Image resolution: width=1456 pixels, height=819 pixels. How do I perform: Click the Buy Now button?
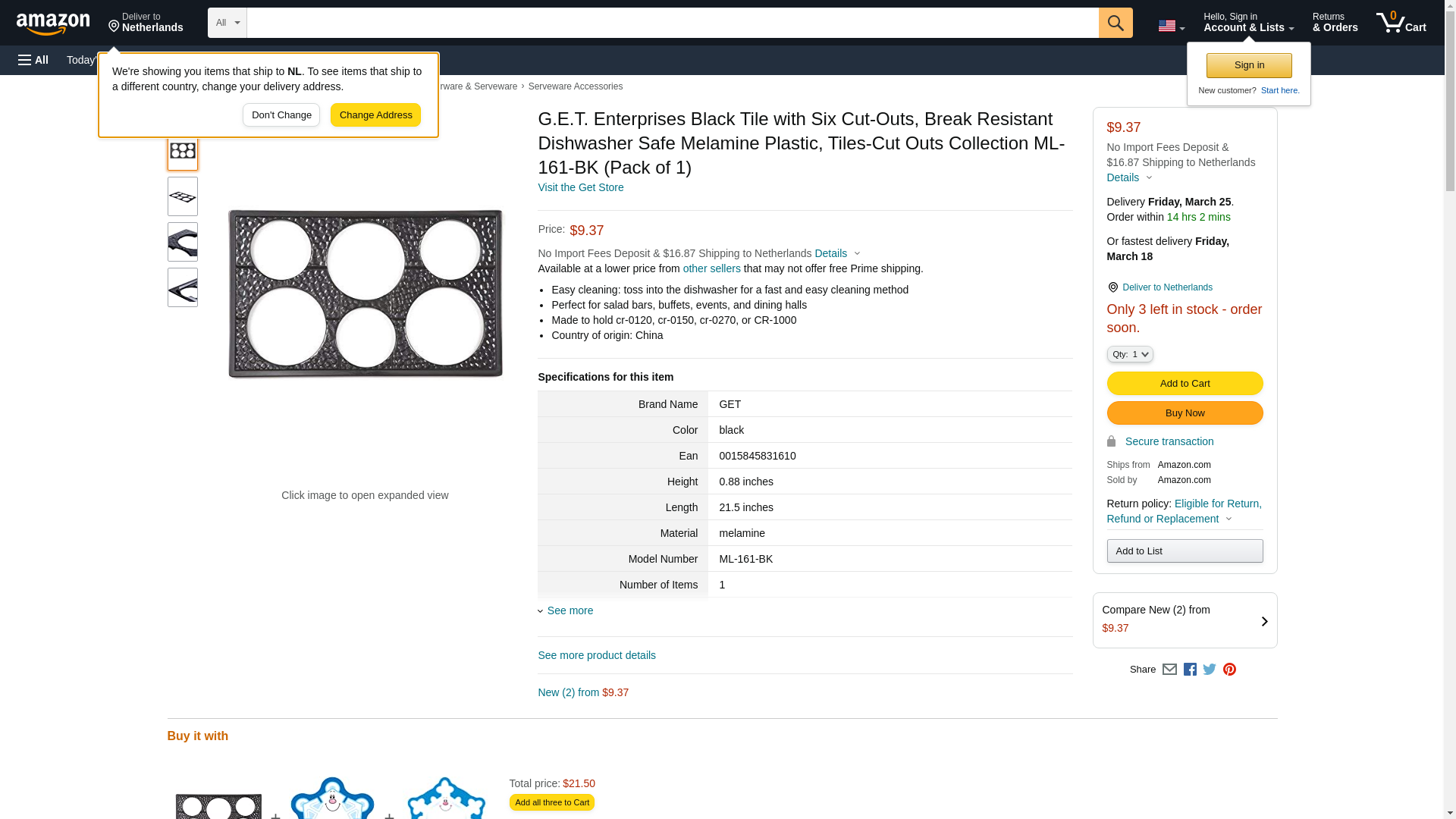click(1185, 413)
